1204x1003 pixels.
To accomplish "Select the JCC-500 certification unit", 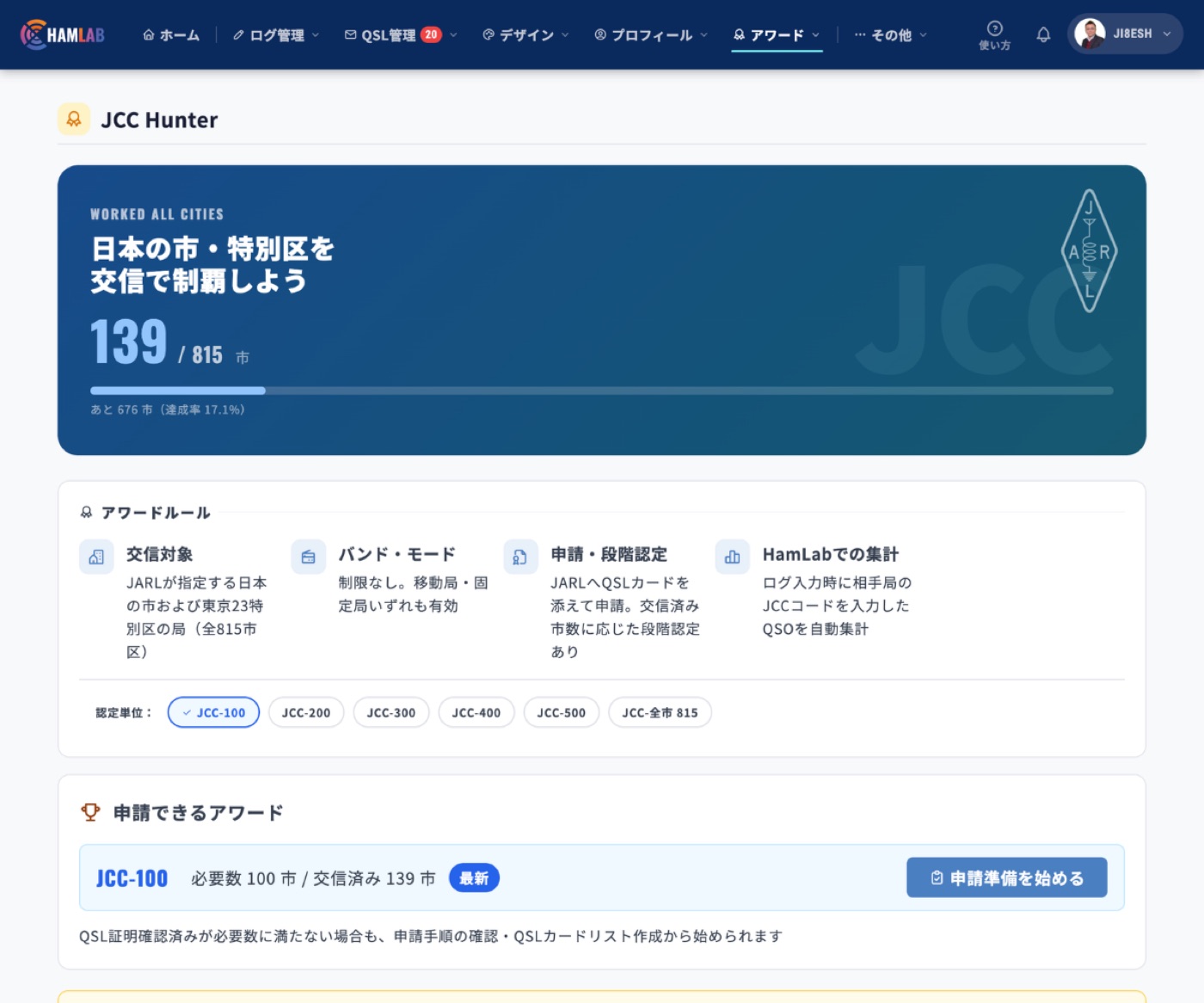I will pyautogui.click(x=562, y=712).
